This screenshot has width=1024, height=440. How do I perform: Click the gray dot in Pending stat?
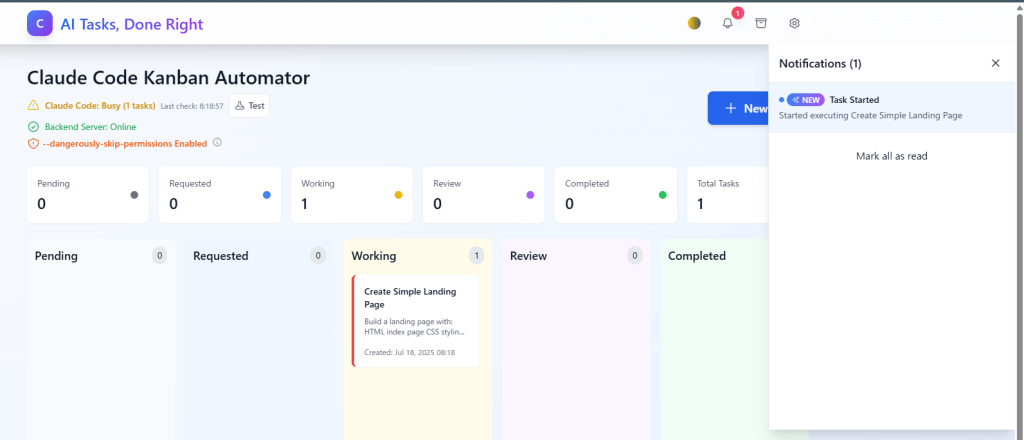coord(135,195)
